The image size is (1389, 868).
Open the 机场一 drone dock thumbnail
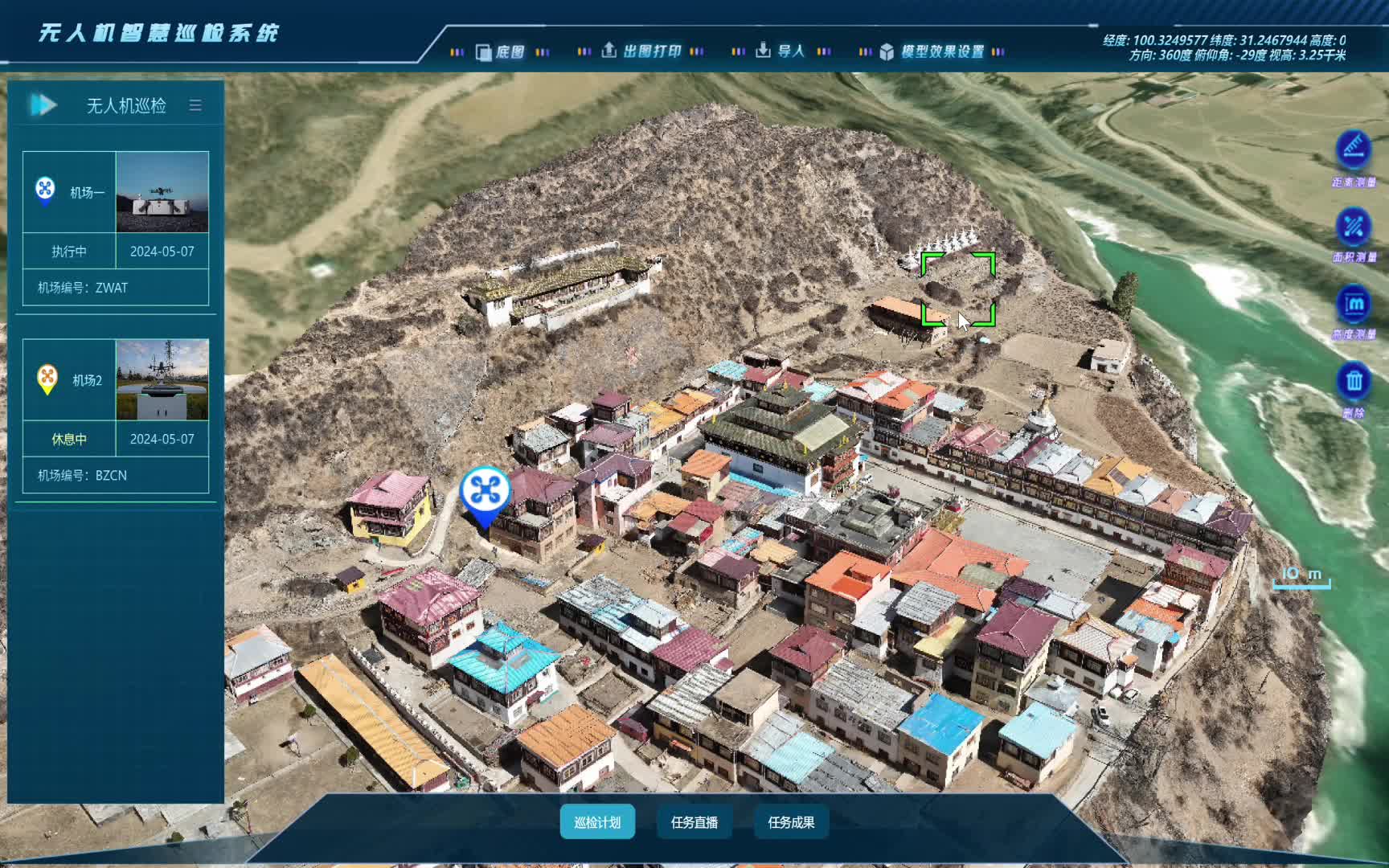click(x=162, y=193)
